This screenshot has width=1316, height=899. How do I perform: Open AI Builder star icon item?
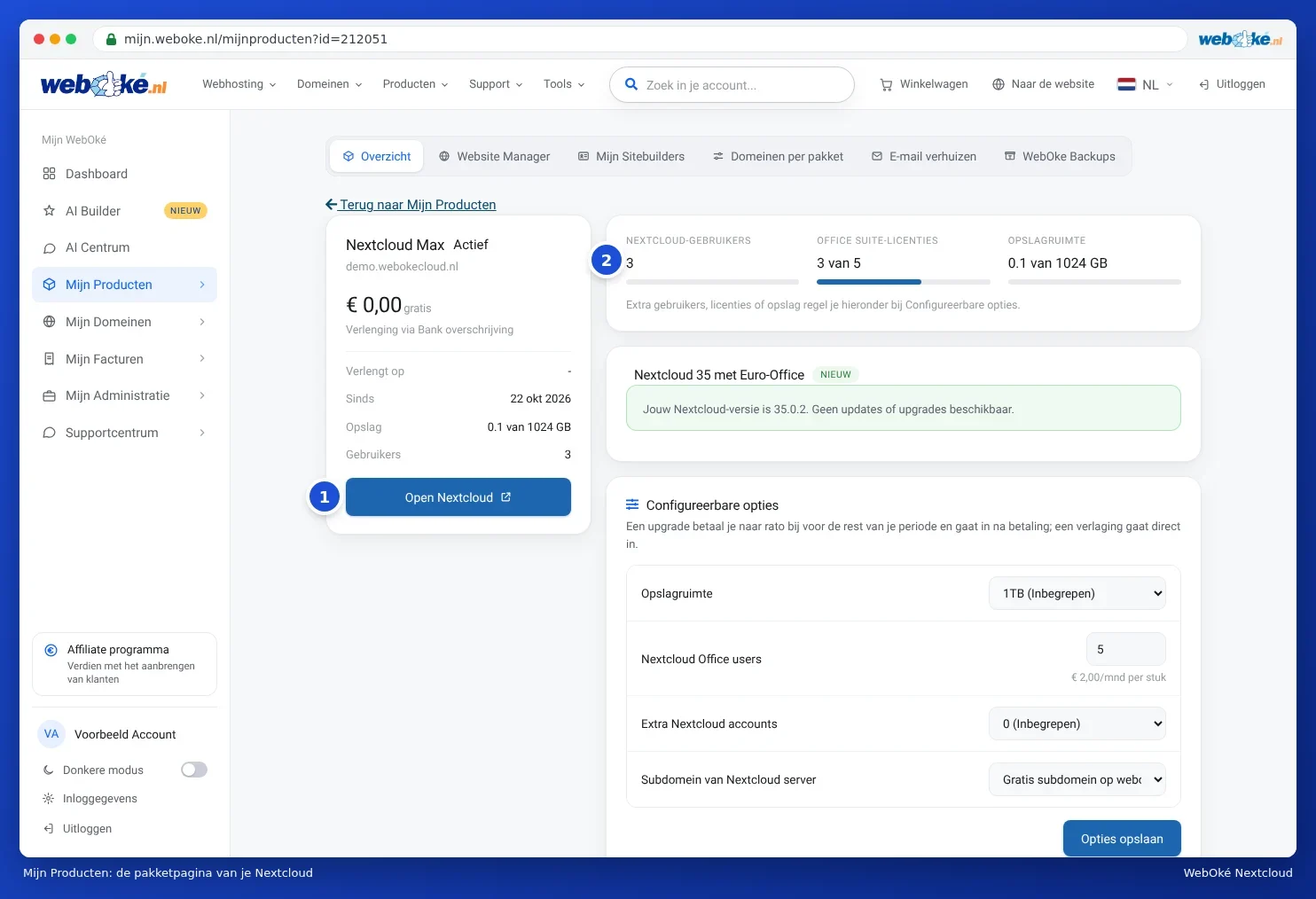click(124, 211)
